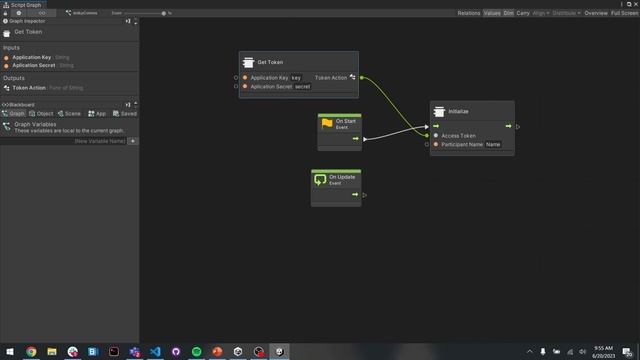The height and width of the screenshot is (360, 640).
Task: Toggle the Dim option
Action: click(x=508, y=13)
